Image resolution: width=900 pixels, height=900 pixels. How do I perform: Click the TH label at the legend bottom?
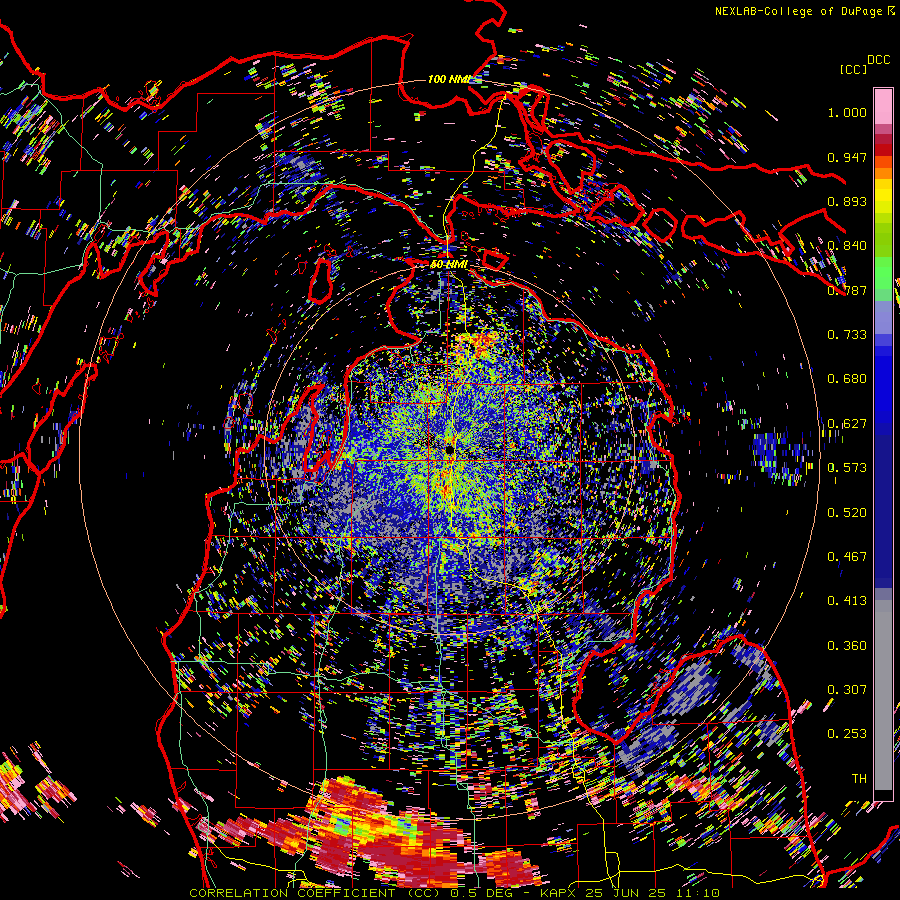(x=859, y=779)
